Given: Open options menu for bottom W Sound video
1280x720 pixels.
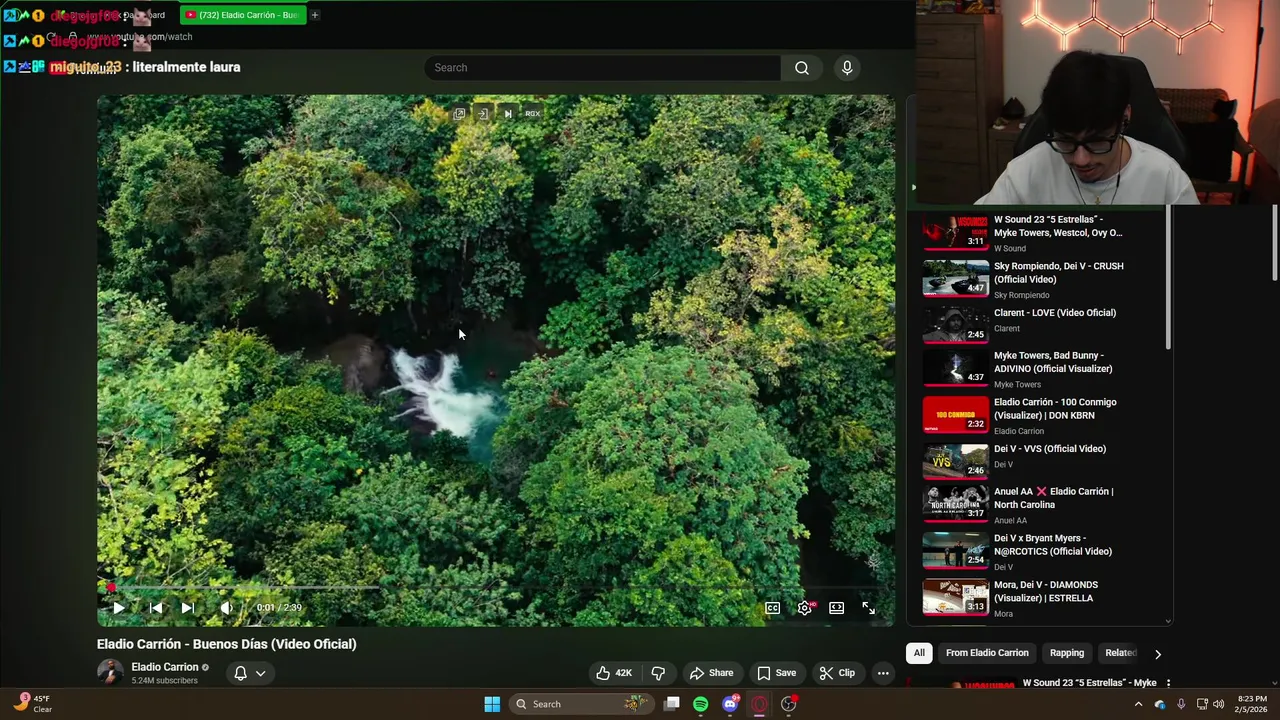Looking at the screenshot, I should pos(1167,683).
